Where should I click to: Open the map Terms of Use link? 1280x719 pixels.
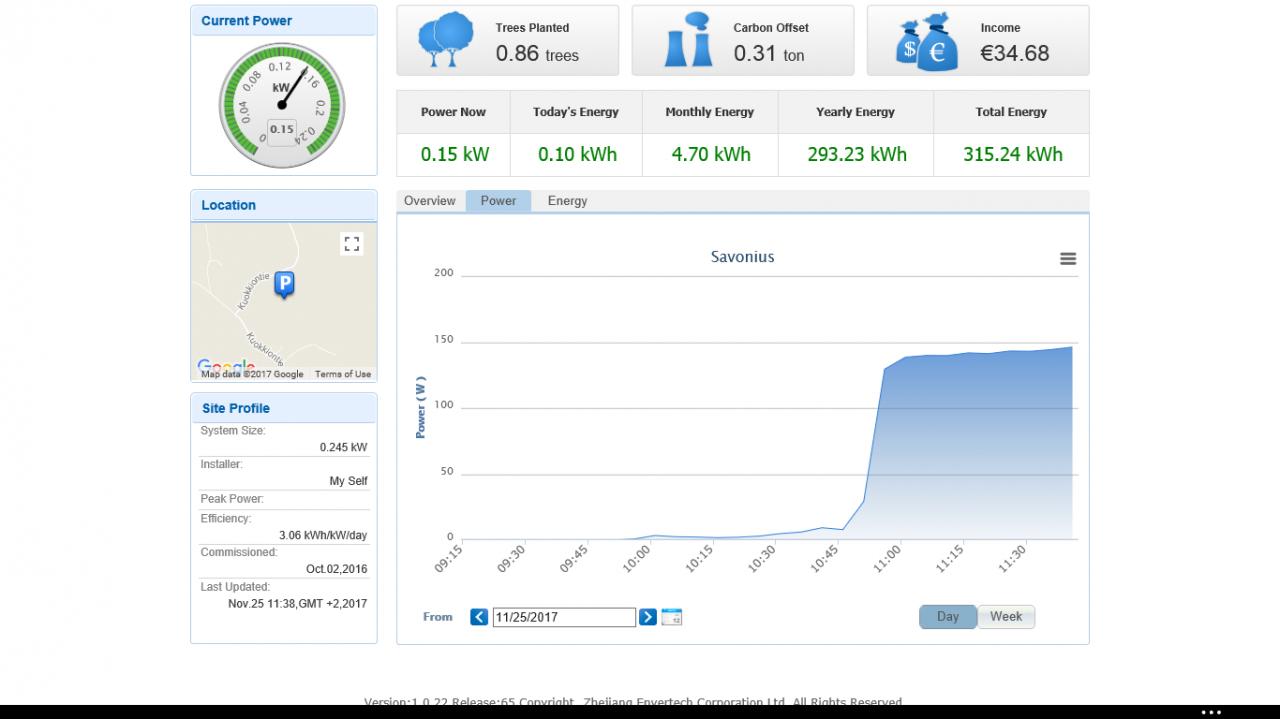coord(343,374)
